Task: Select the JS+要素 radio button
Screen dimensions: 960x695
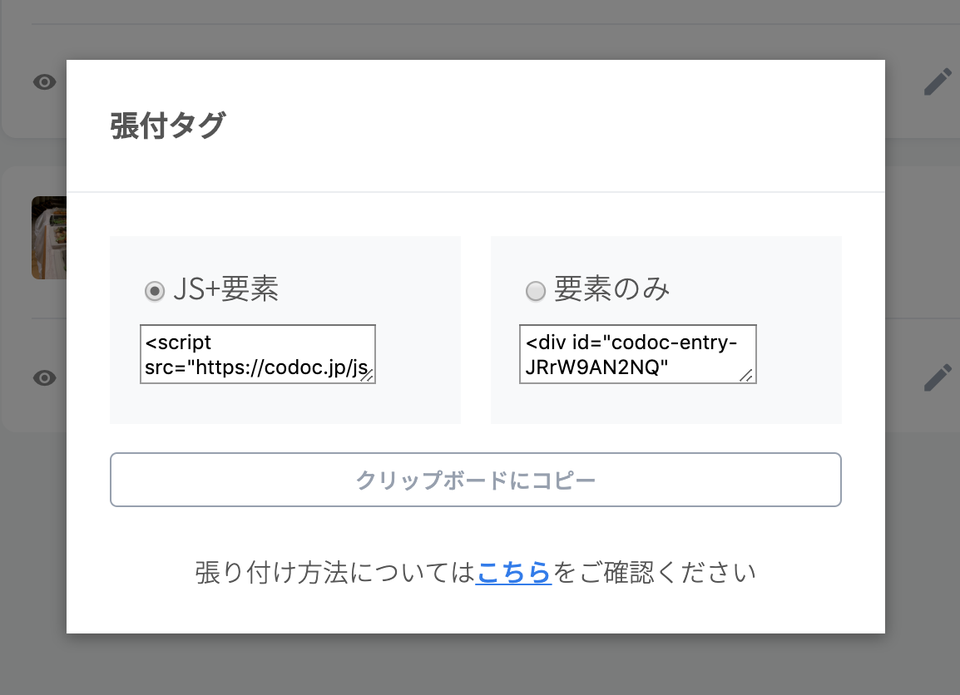Action: (154, 290)
